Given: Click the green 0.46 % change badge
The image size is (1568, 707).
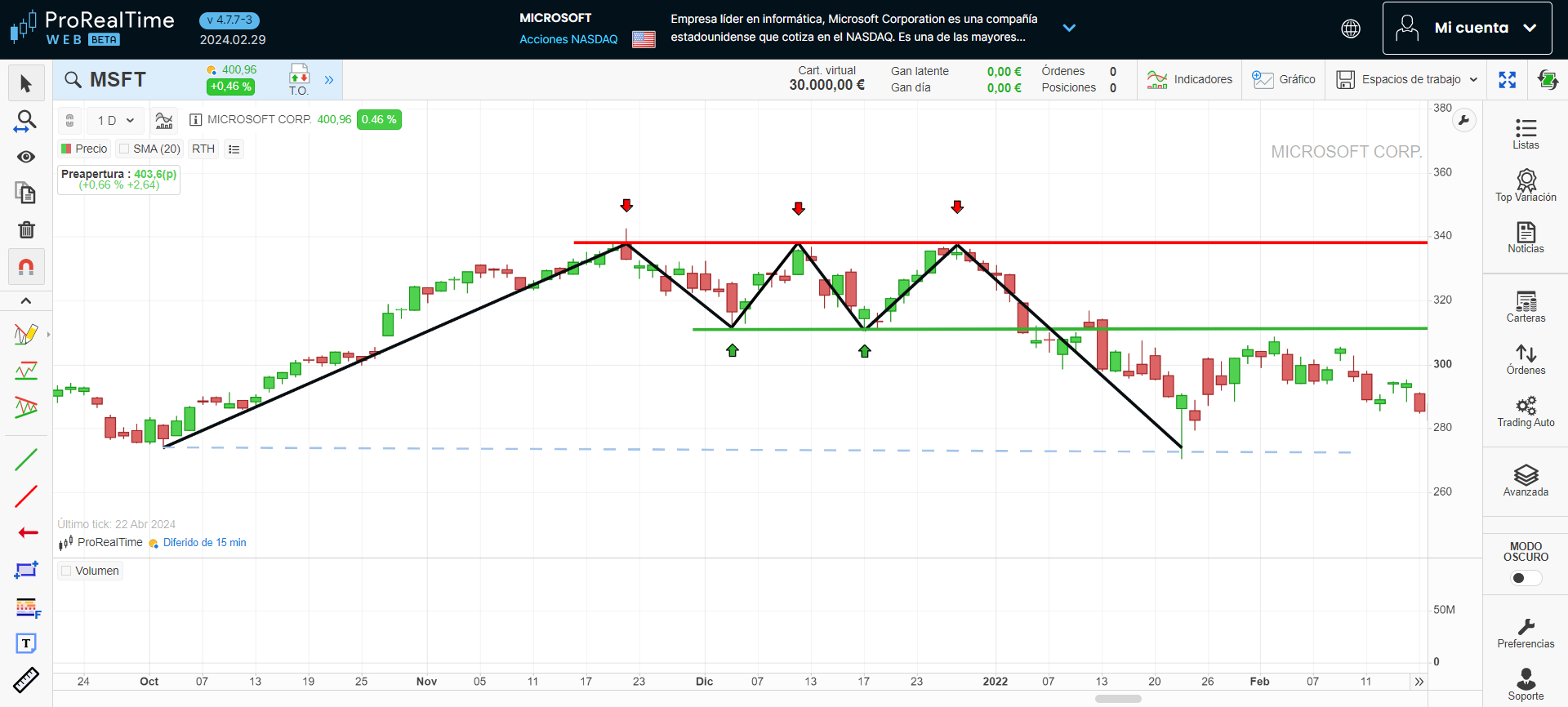Looking at the screenshot, I should 379,120.
